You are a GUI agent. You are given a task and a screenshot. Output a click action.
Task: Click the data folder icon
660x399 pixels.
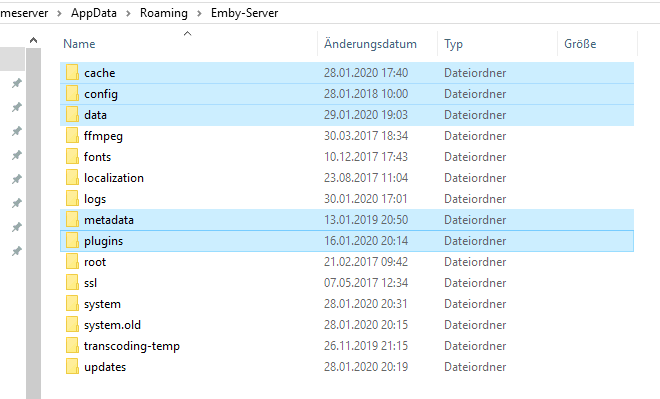pos(72,114)
